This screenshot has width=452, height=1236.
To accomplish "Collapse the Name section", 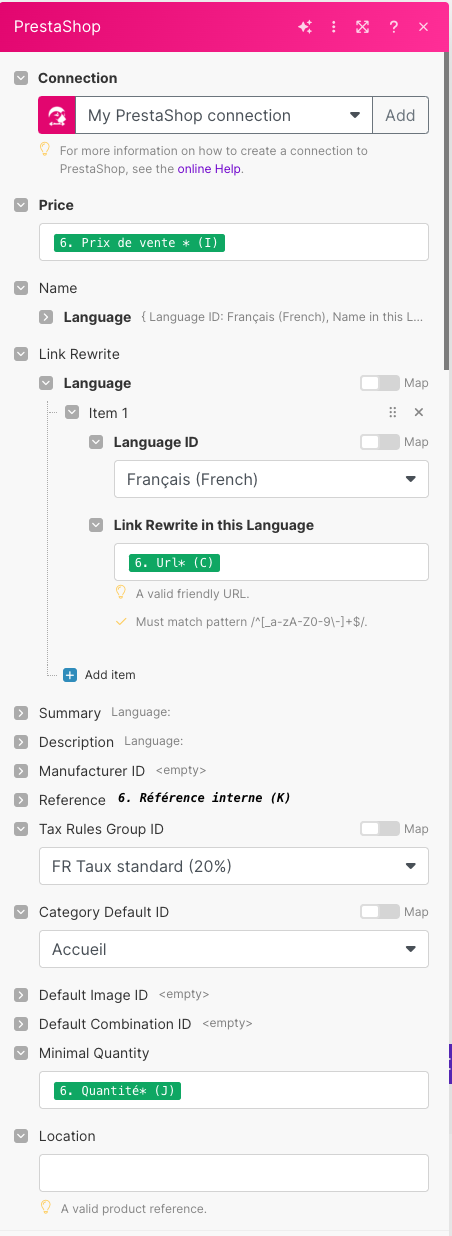I will click(x=21, y=288).
